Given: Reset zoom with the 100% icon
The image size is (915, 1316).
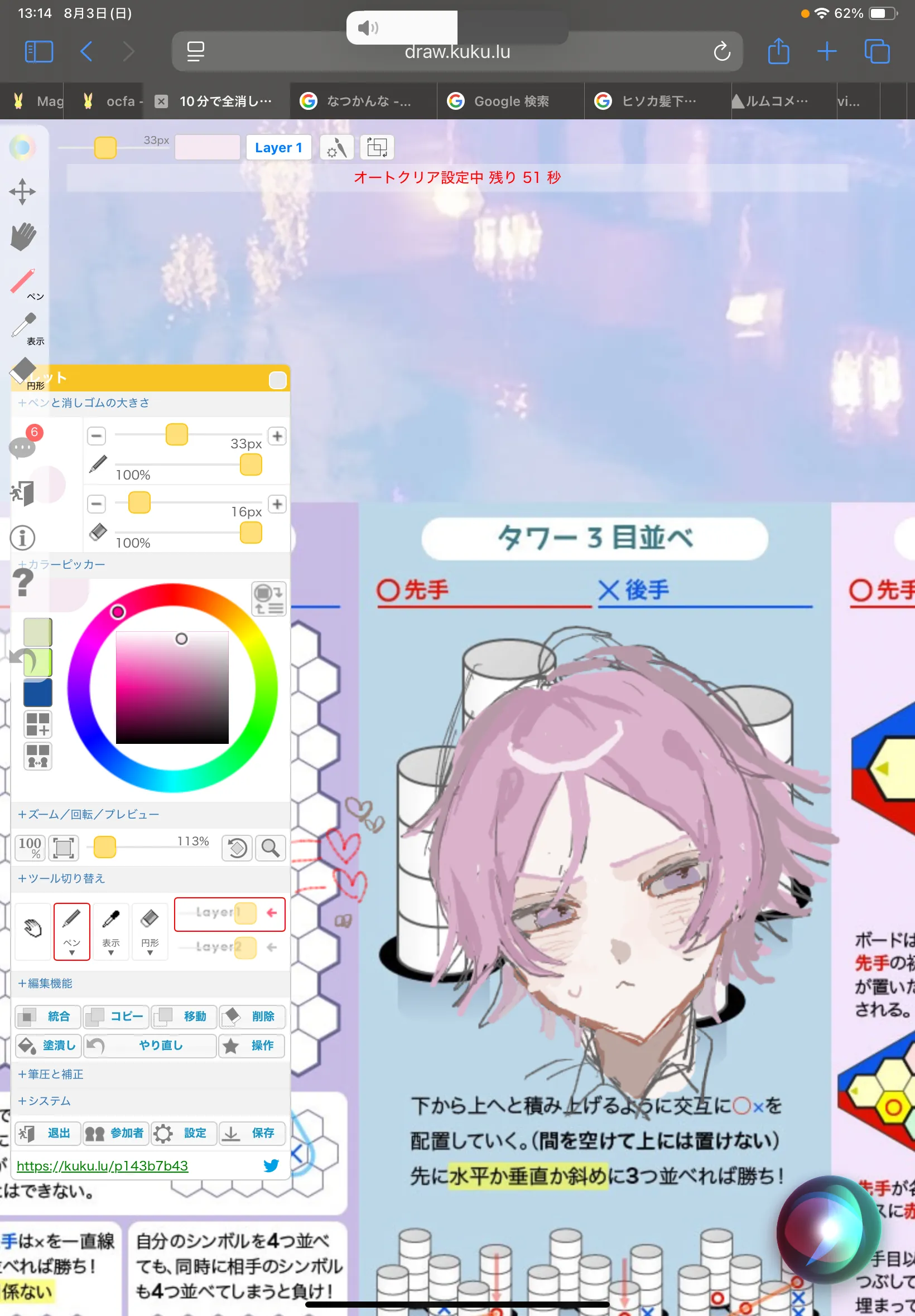Looking at the screenshot, I should (x=30, y=848).
